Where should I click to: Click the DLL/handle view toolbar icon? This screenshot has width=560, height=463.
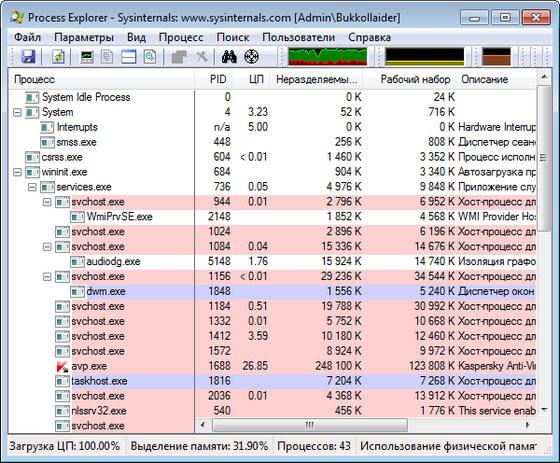(x=150, y=56)
